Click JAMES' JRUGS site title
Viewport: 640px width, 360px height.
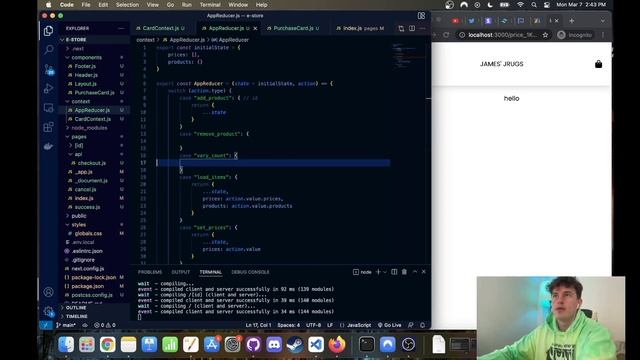[x=501, y=64]
